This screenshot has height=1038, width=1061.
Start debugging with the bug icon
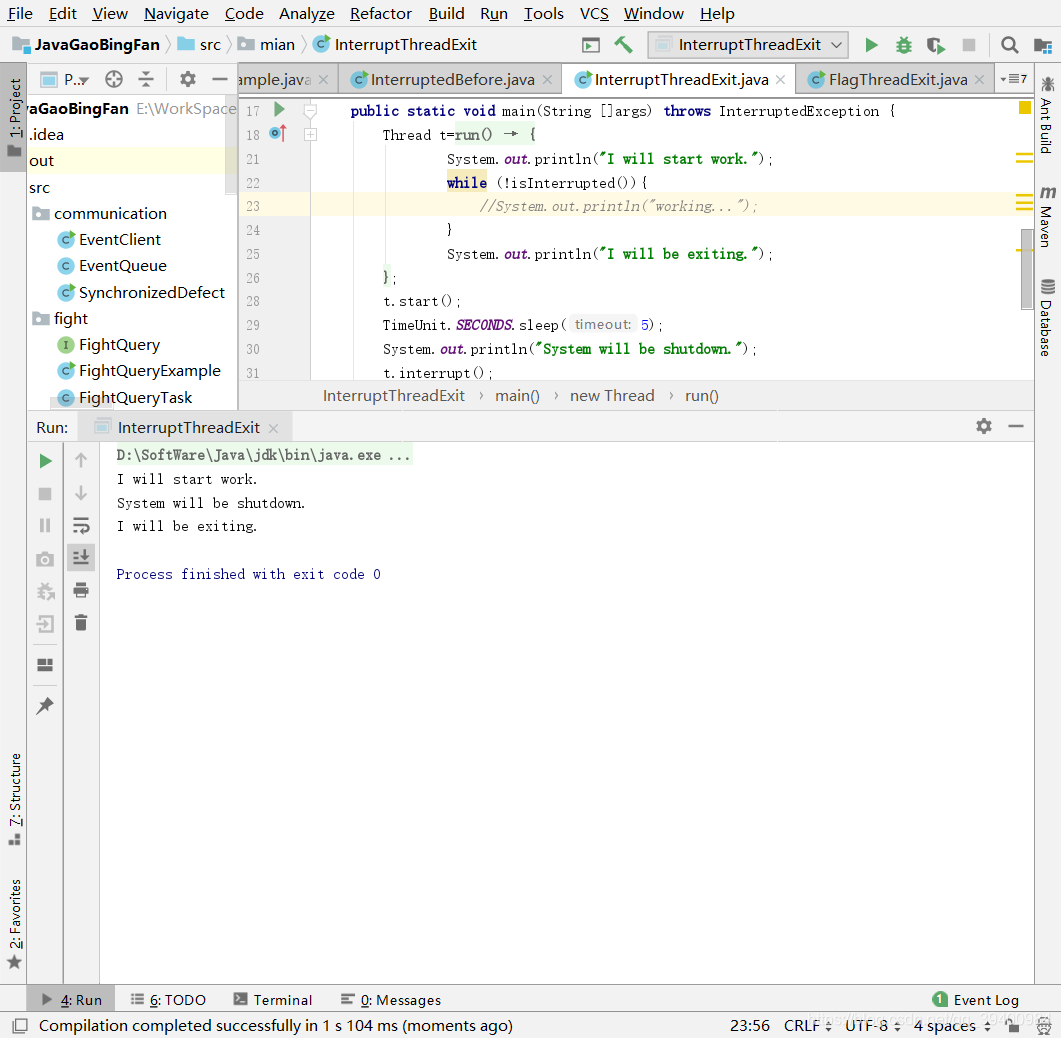[903, 45]
